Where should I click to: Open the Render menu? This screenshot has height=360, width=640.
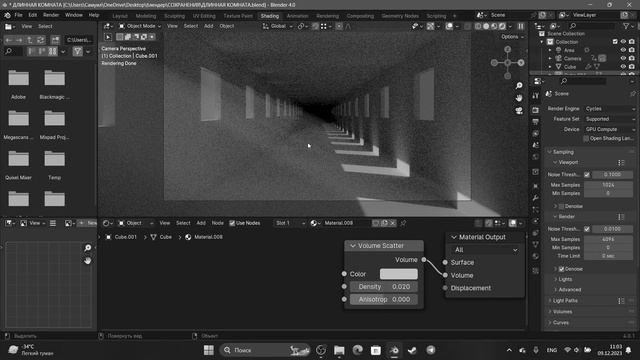51,15
